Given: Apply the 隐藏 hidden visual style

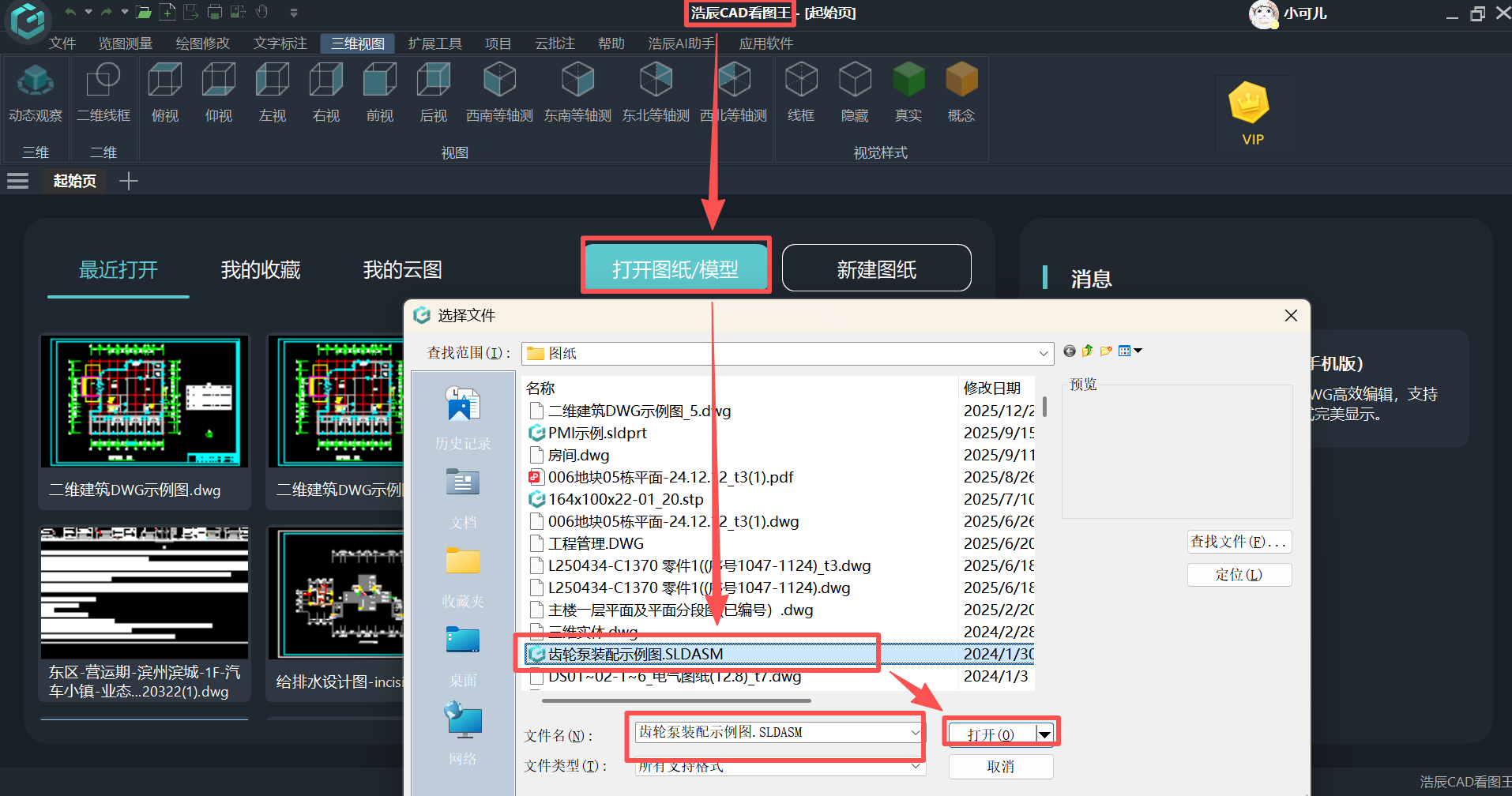Looking at the screenshot, I should point(855,93).
